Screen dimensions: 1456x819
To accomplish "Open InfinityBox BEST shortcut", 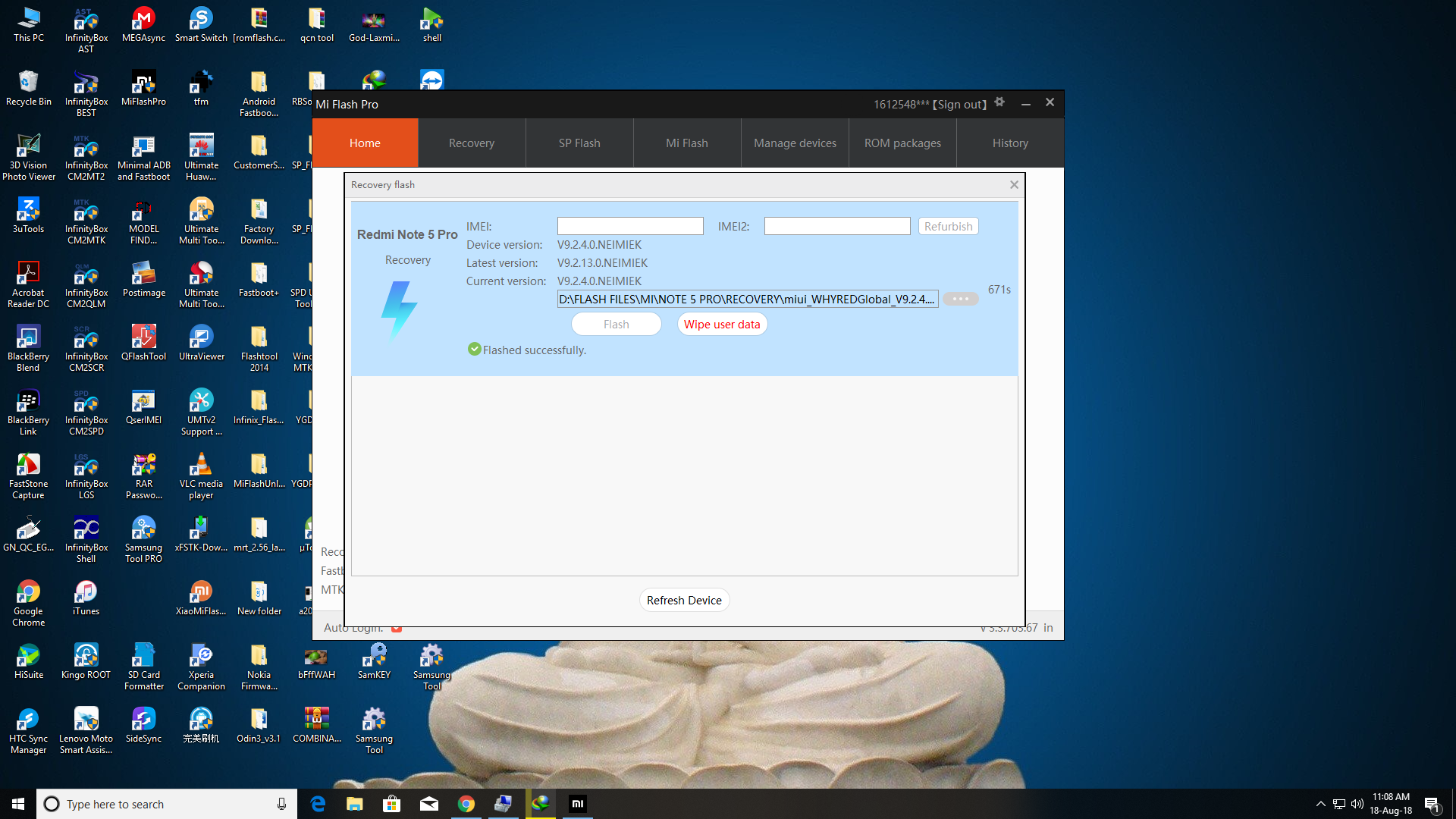I will click(x=86, y=94).
